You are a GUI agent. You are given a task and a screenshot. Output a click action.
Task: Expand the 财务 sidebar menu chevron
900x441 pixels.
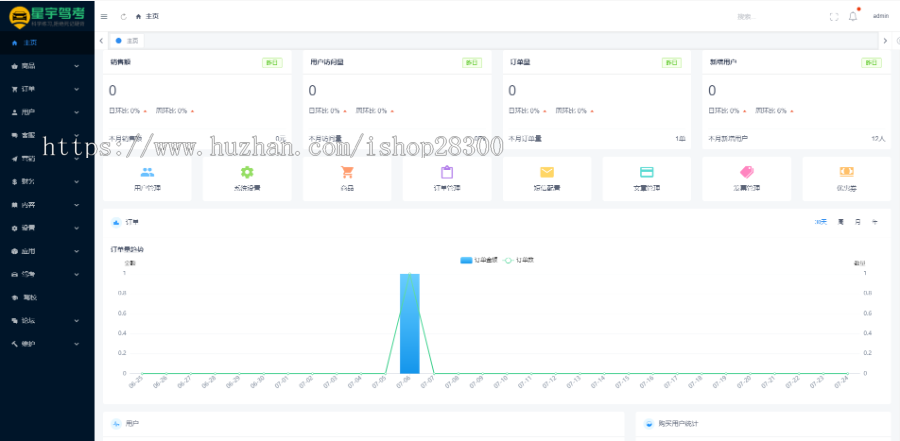pos(76,181)
